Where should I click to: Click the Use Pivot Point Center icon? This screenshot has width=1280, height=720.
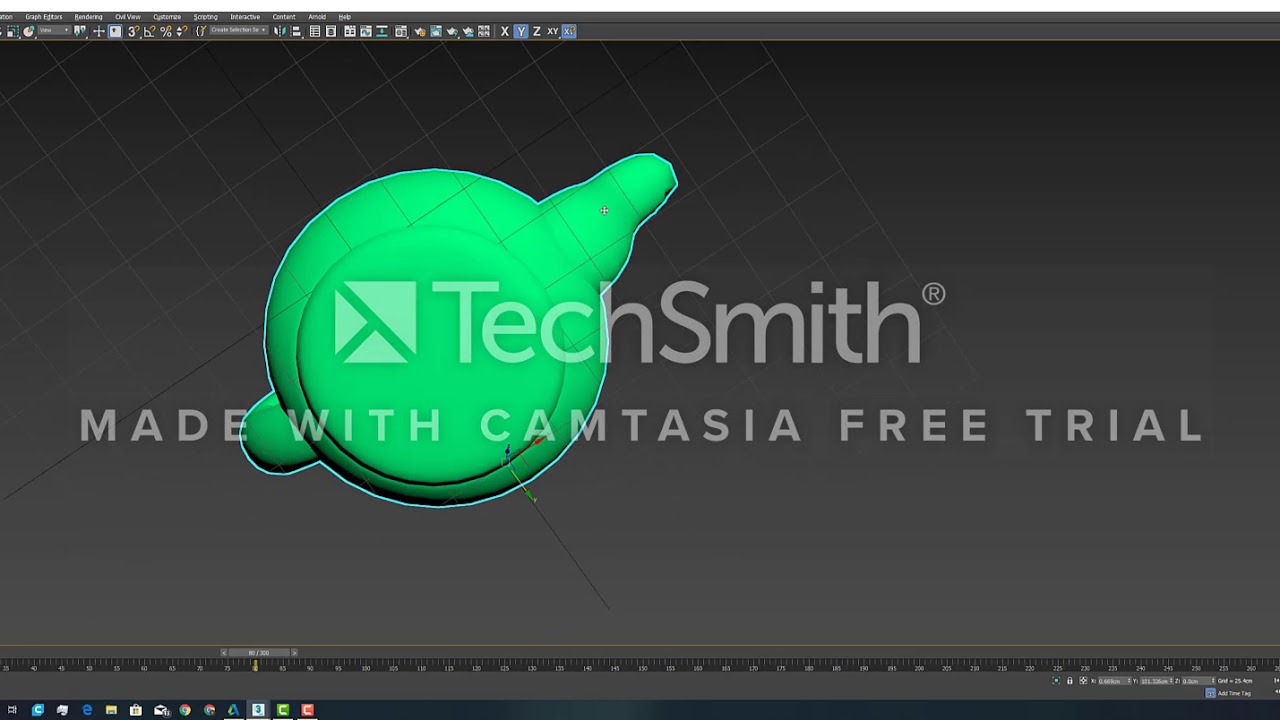(x=80, y=32)
